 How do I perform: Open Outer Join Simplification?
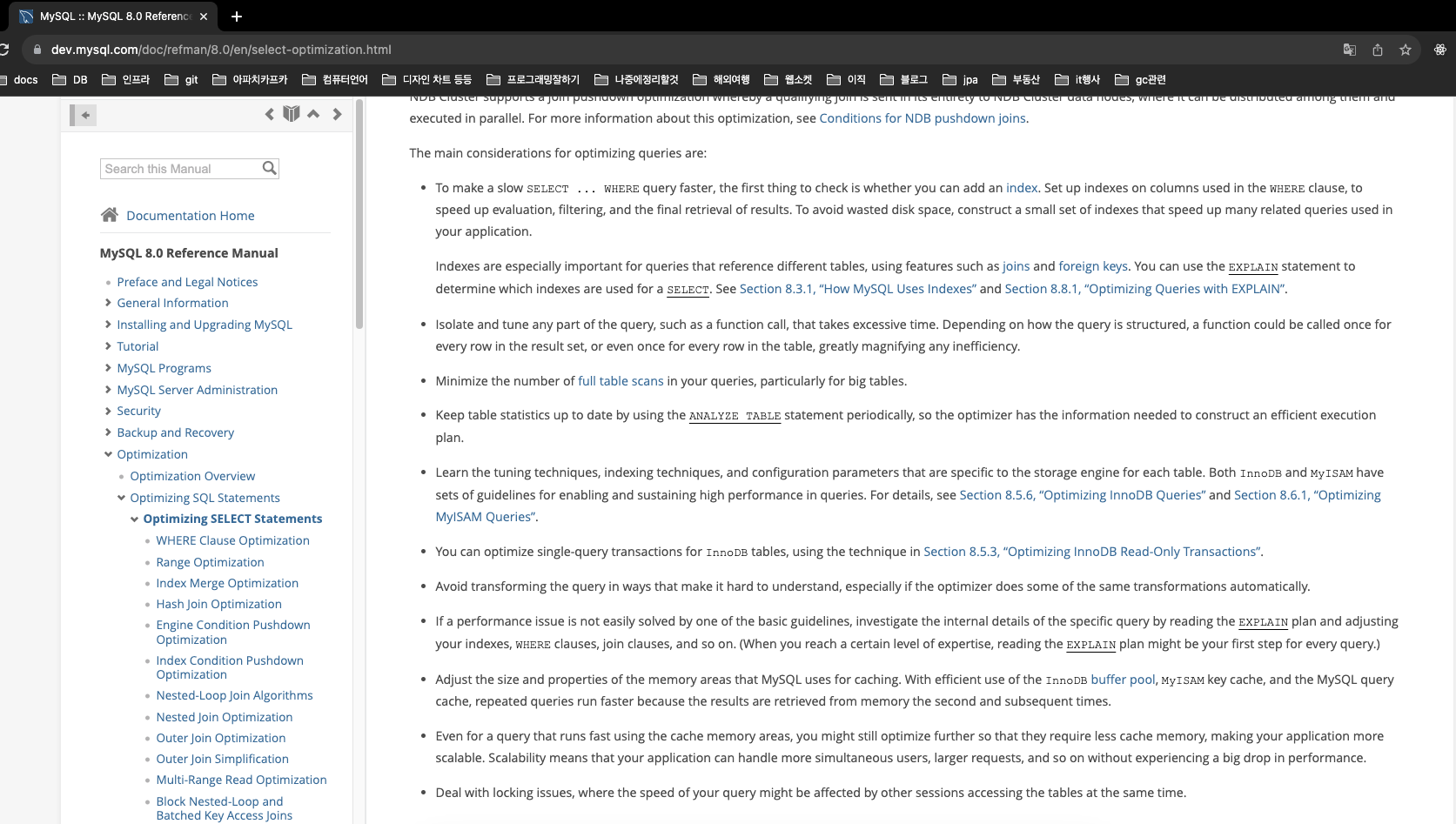(x=222, y=759)
